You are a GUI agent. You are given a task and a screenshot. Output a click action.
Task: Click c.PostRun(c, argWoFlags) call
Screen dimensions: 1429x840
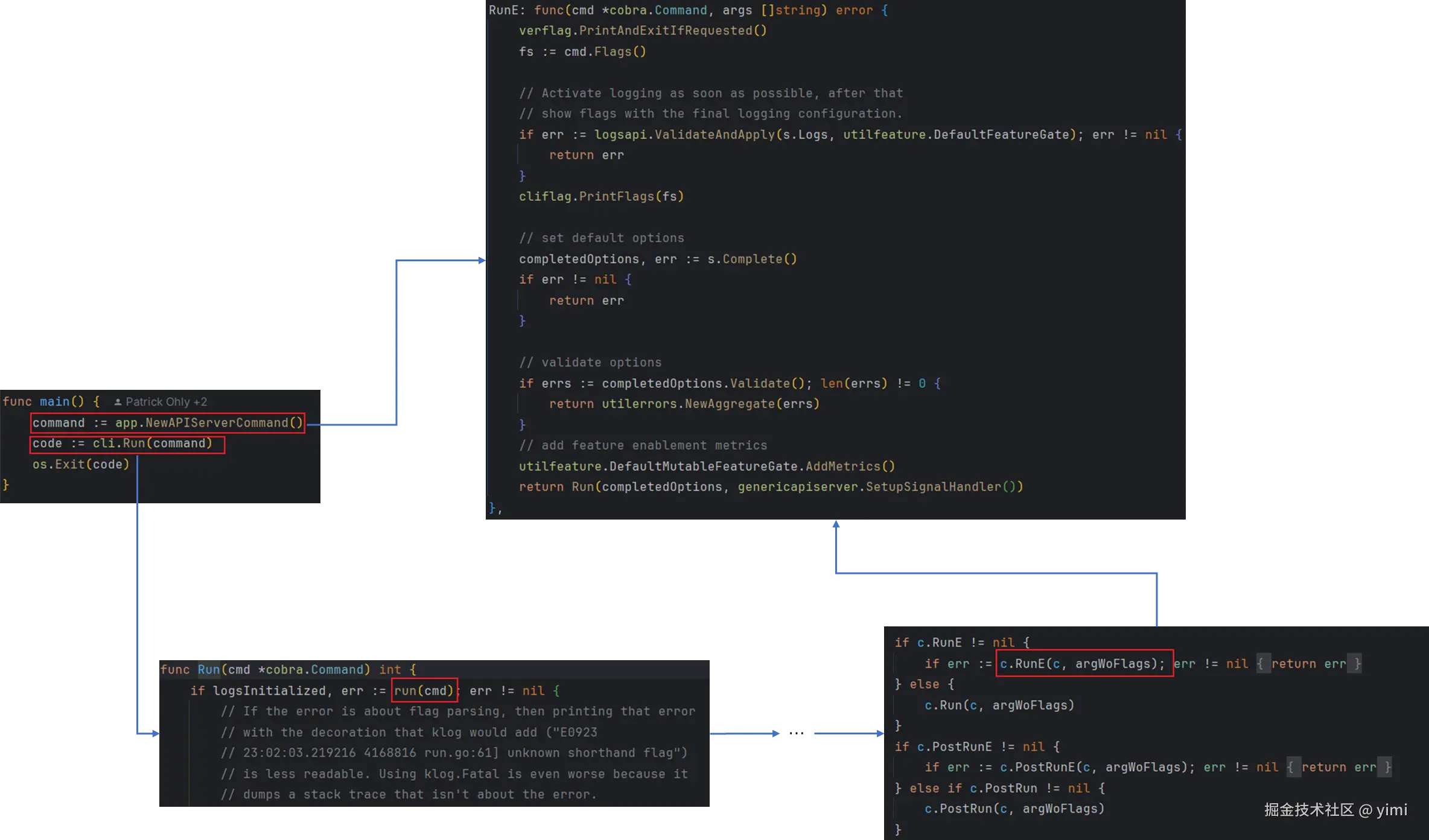[1014, 809]
